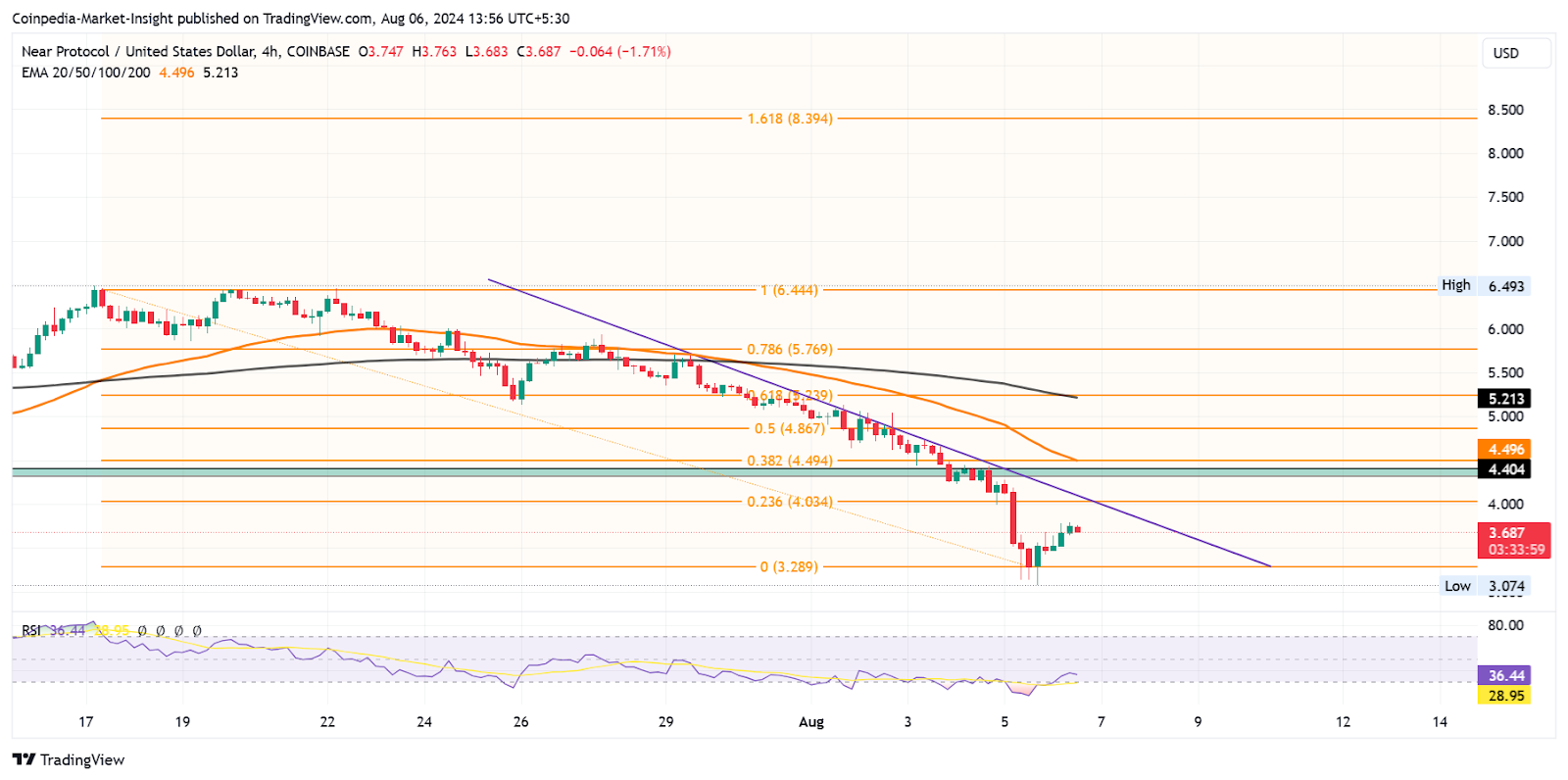
Task: Click the RSI indicator legend label
Action: pos(31,630)
